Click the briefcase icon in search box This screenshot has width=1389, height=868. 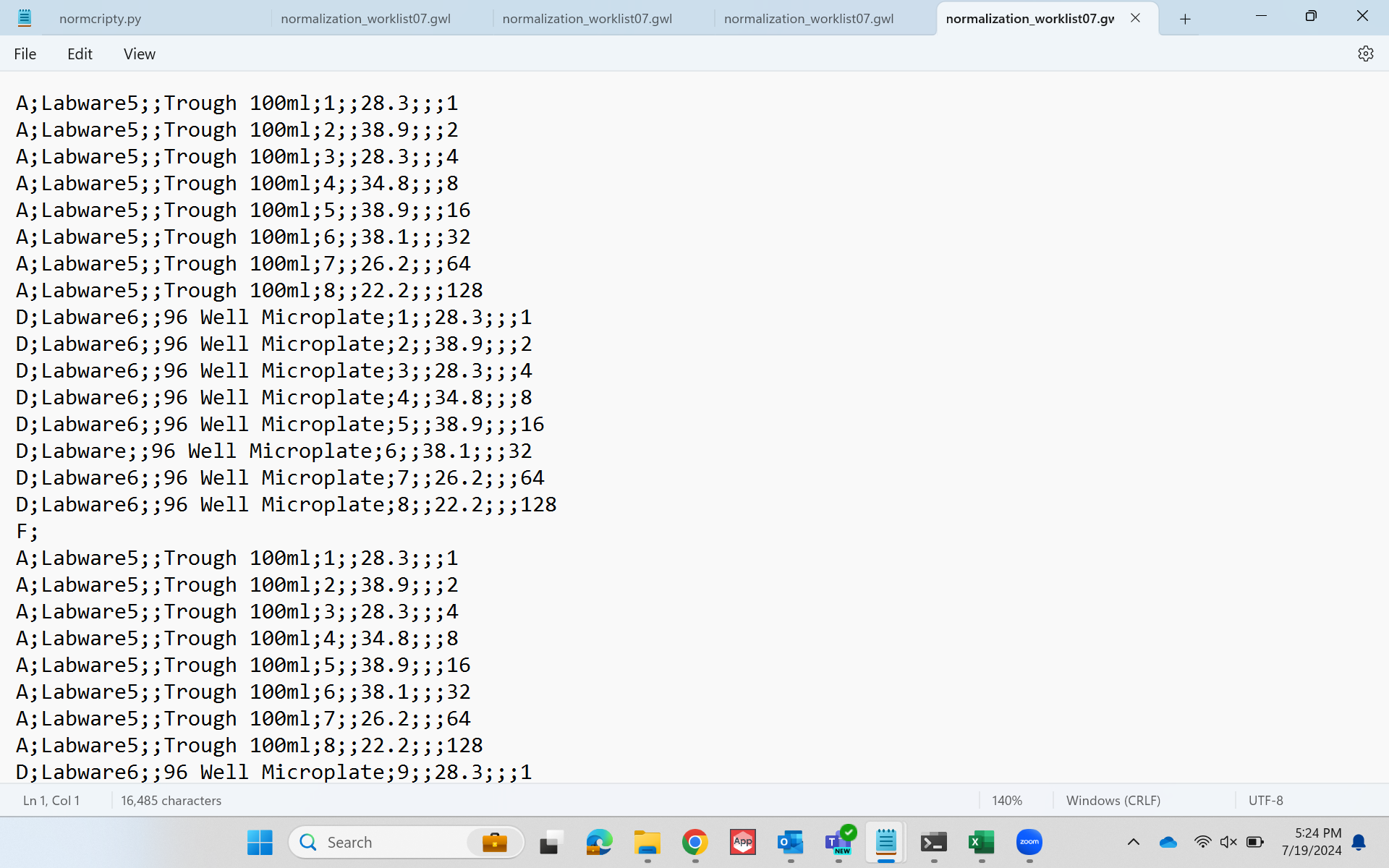pyautogui.click(x=495, y=842)
